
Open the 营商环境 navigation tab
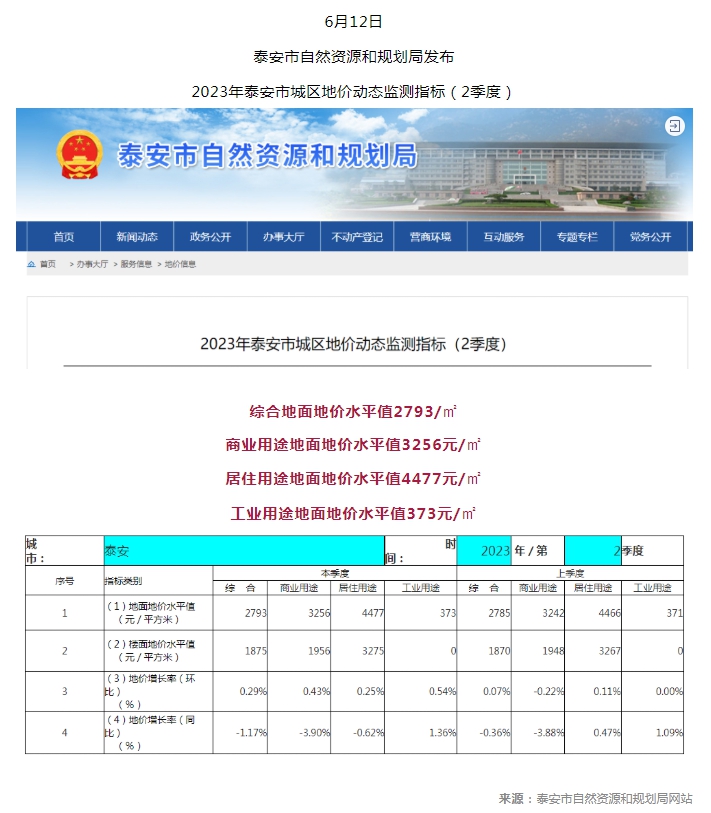(x=430, y=237)
